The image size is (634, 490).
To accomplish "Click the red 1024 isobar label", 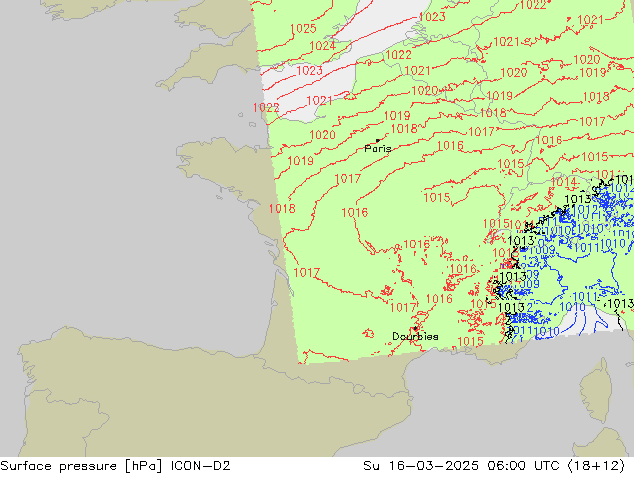I will coord(323,46).
